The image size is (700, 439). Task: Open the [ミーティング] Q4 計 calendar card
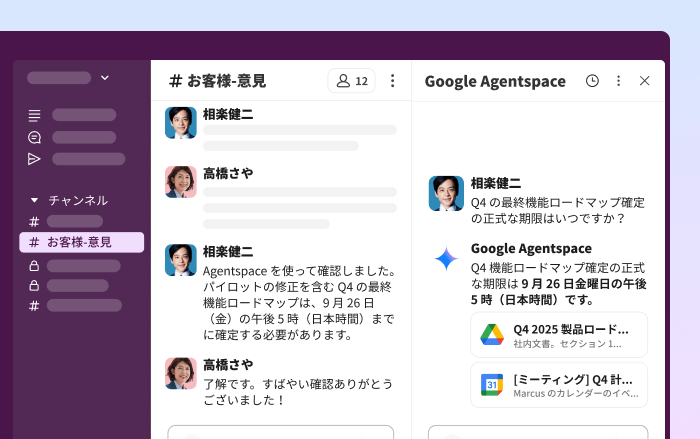pyautogui.click(x=559, y=385)
